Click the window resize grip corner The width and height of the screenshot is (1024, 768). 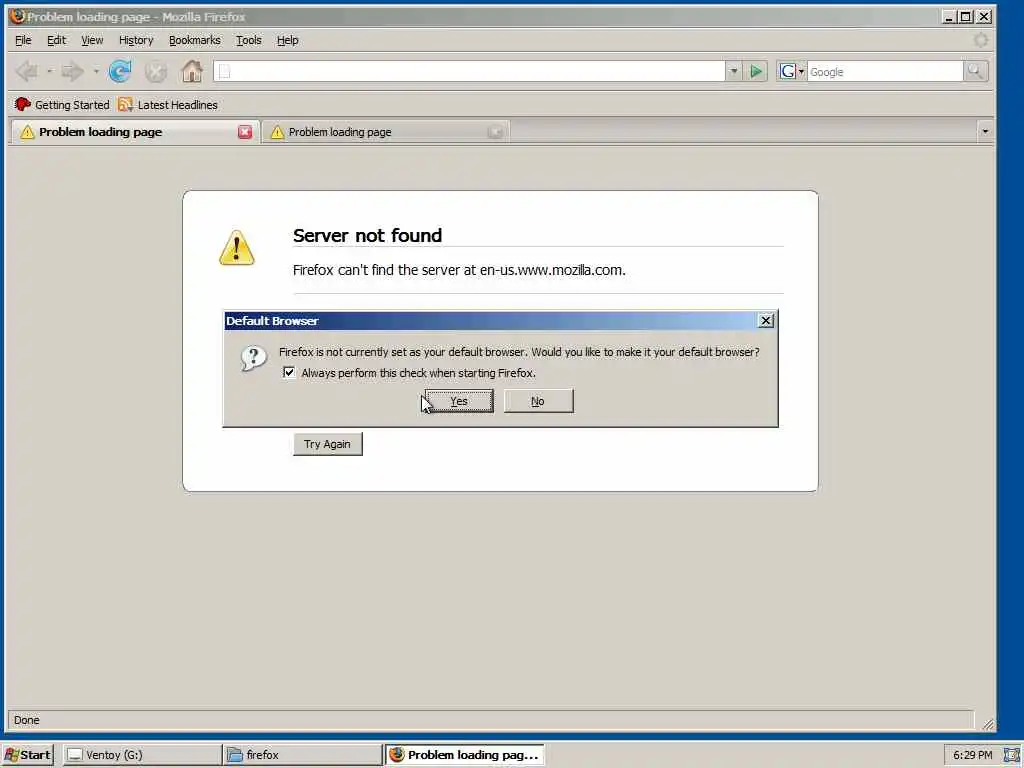click(987, 724)
